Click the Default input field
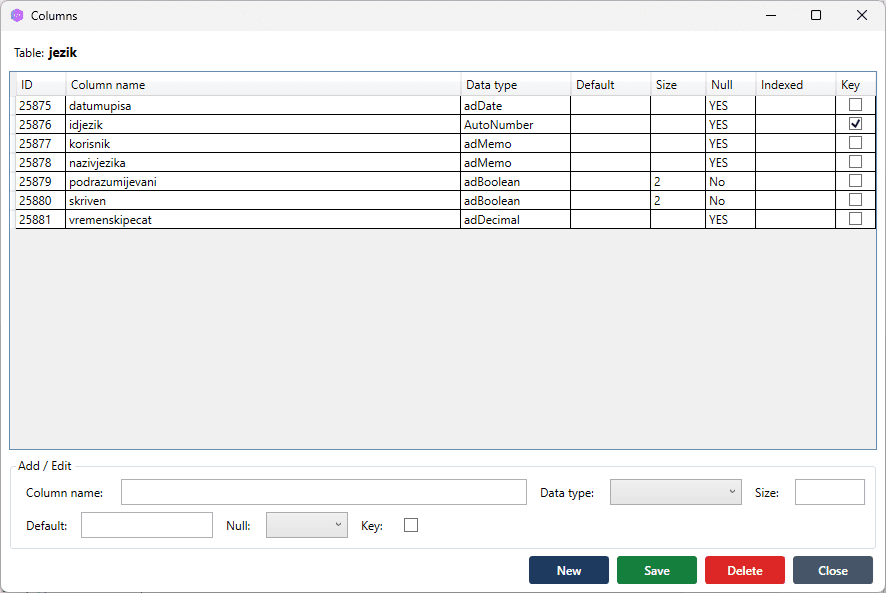This screenshot has width=886, height=593. 146,524
